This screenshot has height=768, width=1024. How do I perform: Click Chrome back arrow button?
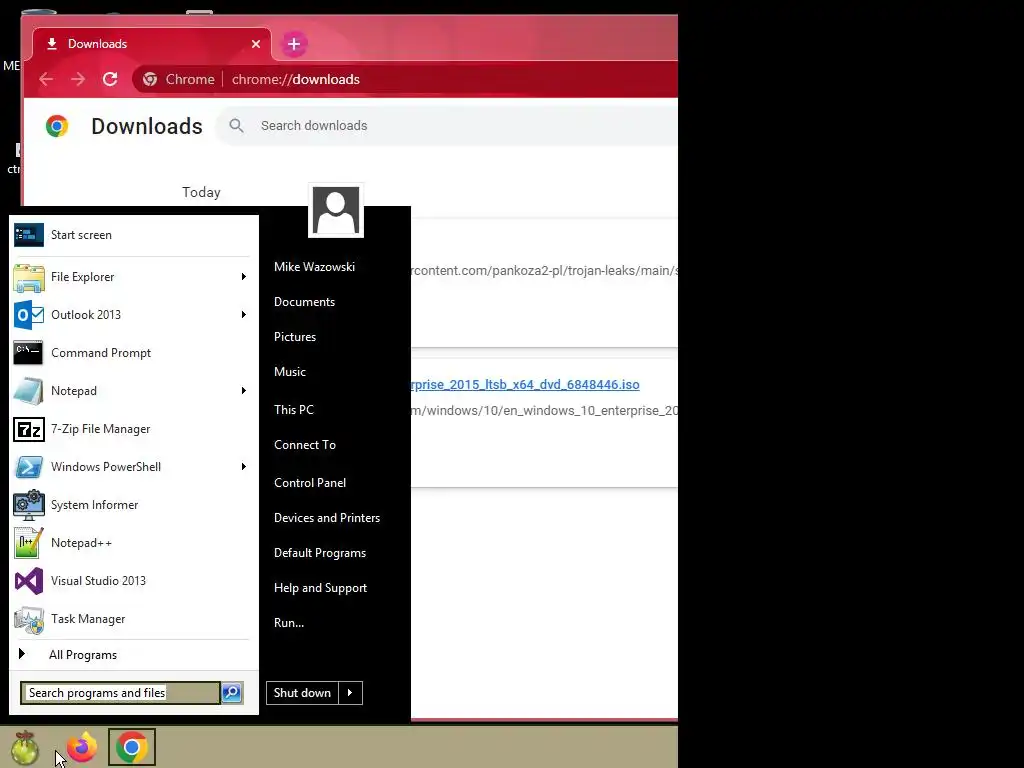click(46, 79)
